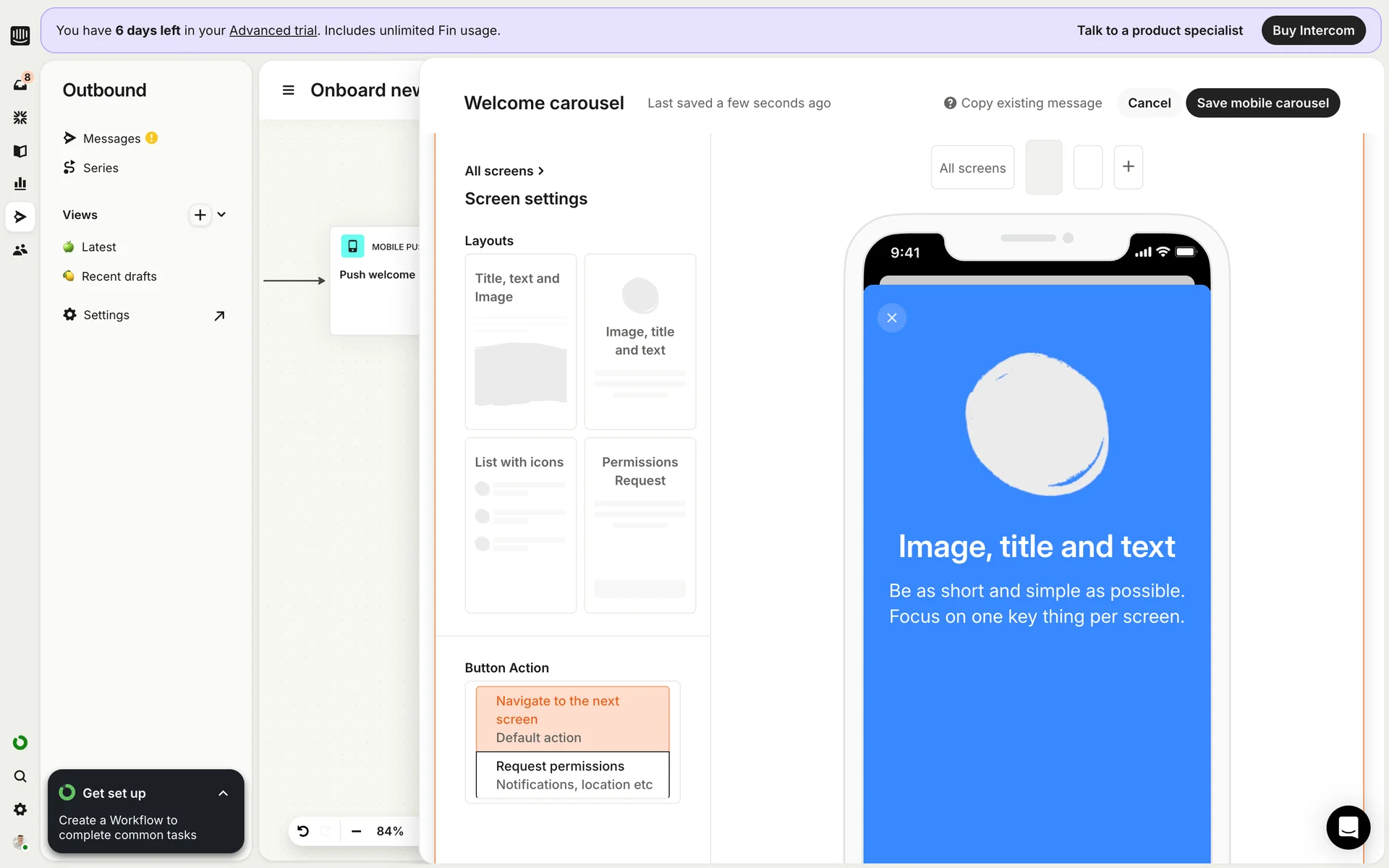This screenshot has height=868, width=1389.
Task: Open Messages in Outbound sidebar
Action: coord(111,138)
